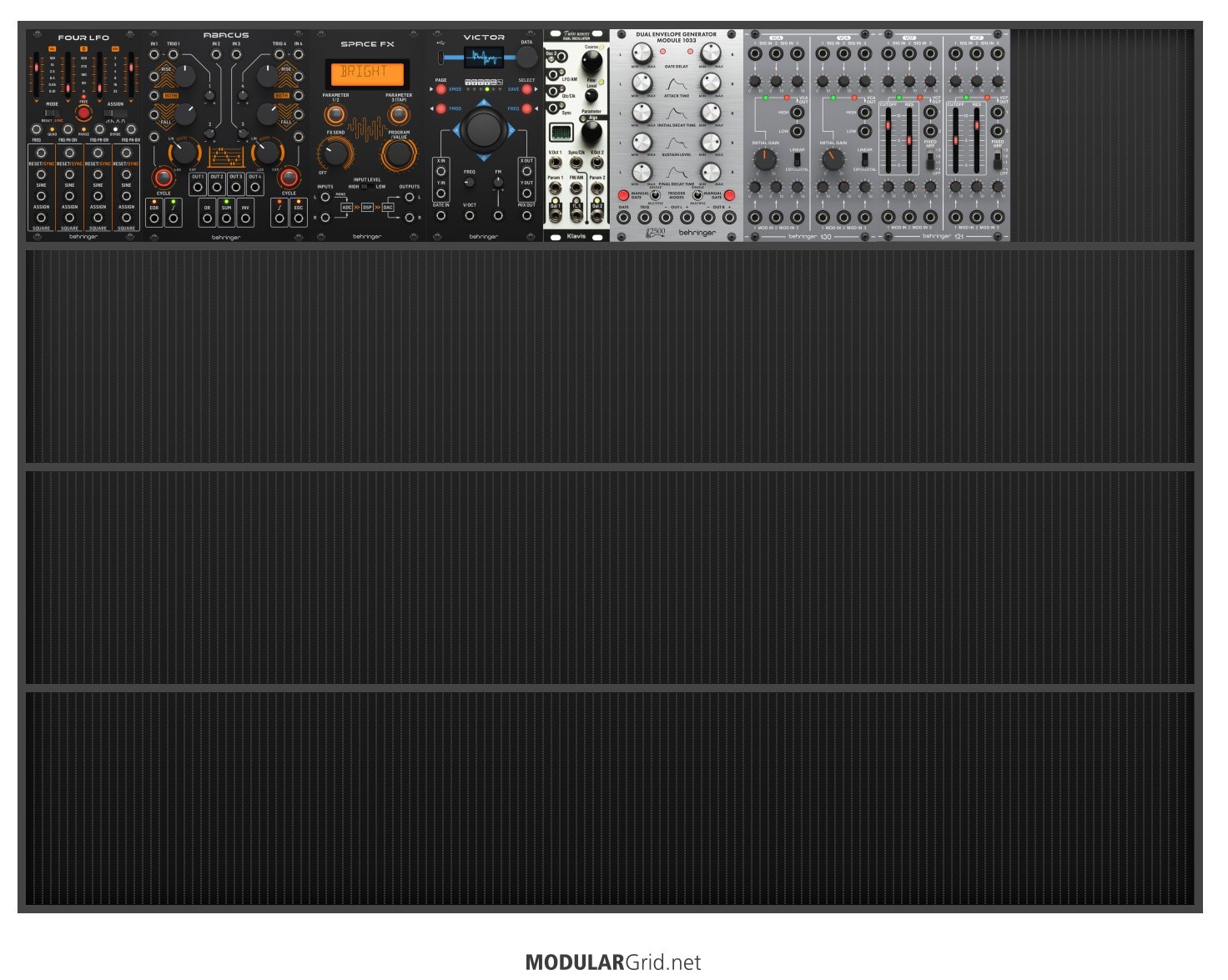Click the green scope display on Klavis Twin Waves

coord(561,133)
